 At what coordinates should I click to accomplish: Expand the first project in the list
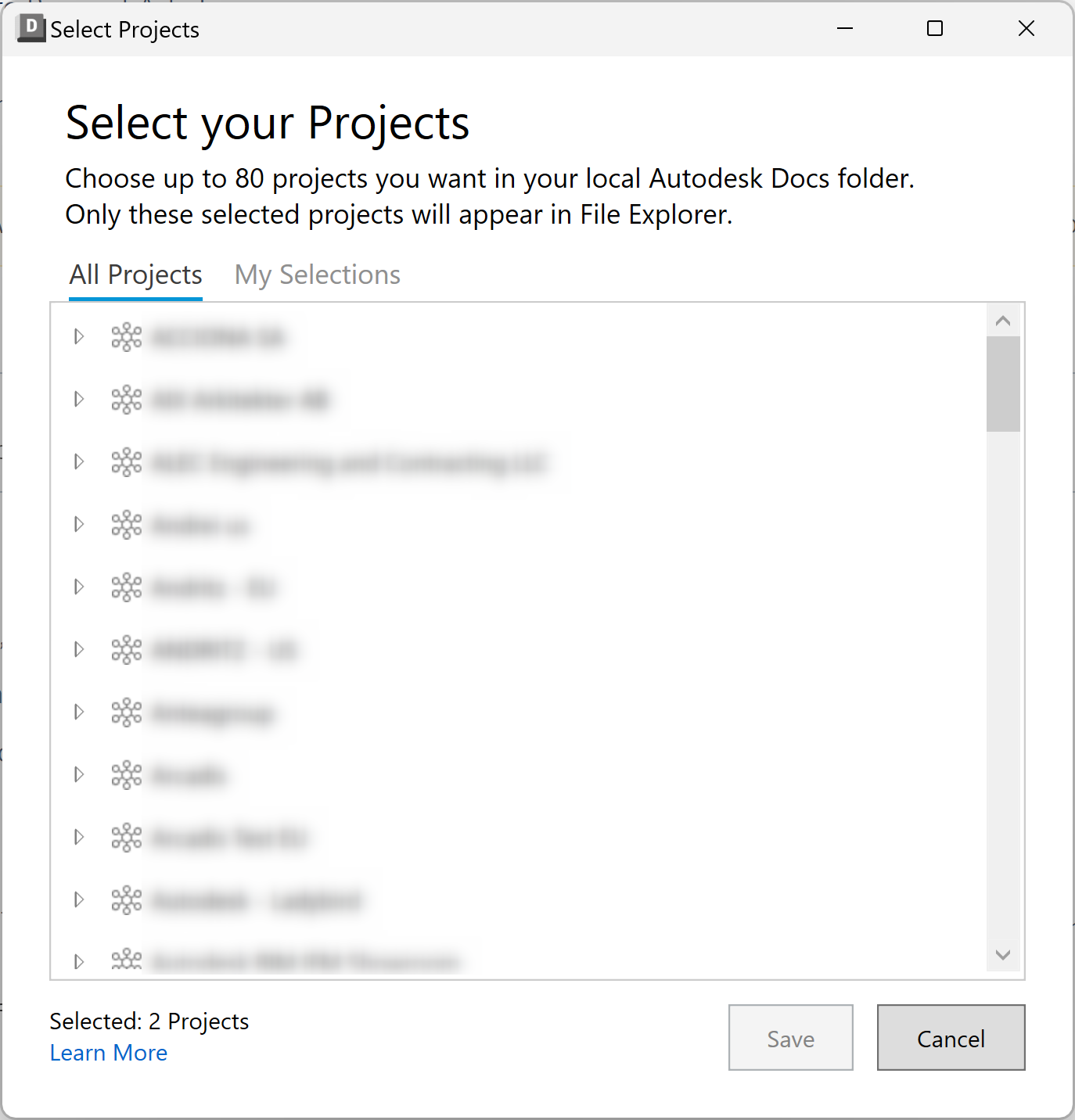[x=78, y=336]
